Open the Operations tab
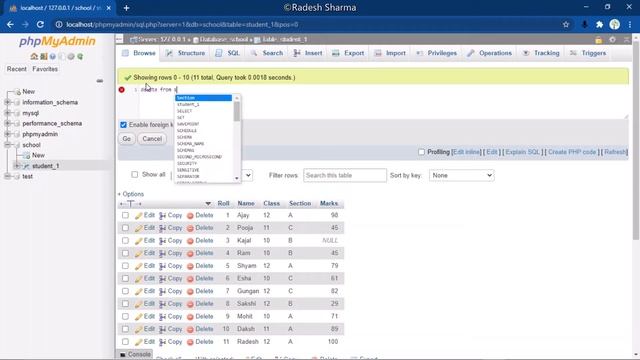The width and height of the screenshot is (640, 360). [489, 53]
